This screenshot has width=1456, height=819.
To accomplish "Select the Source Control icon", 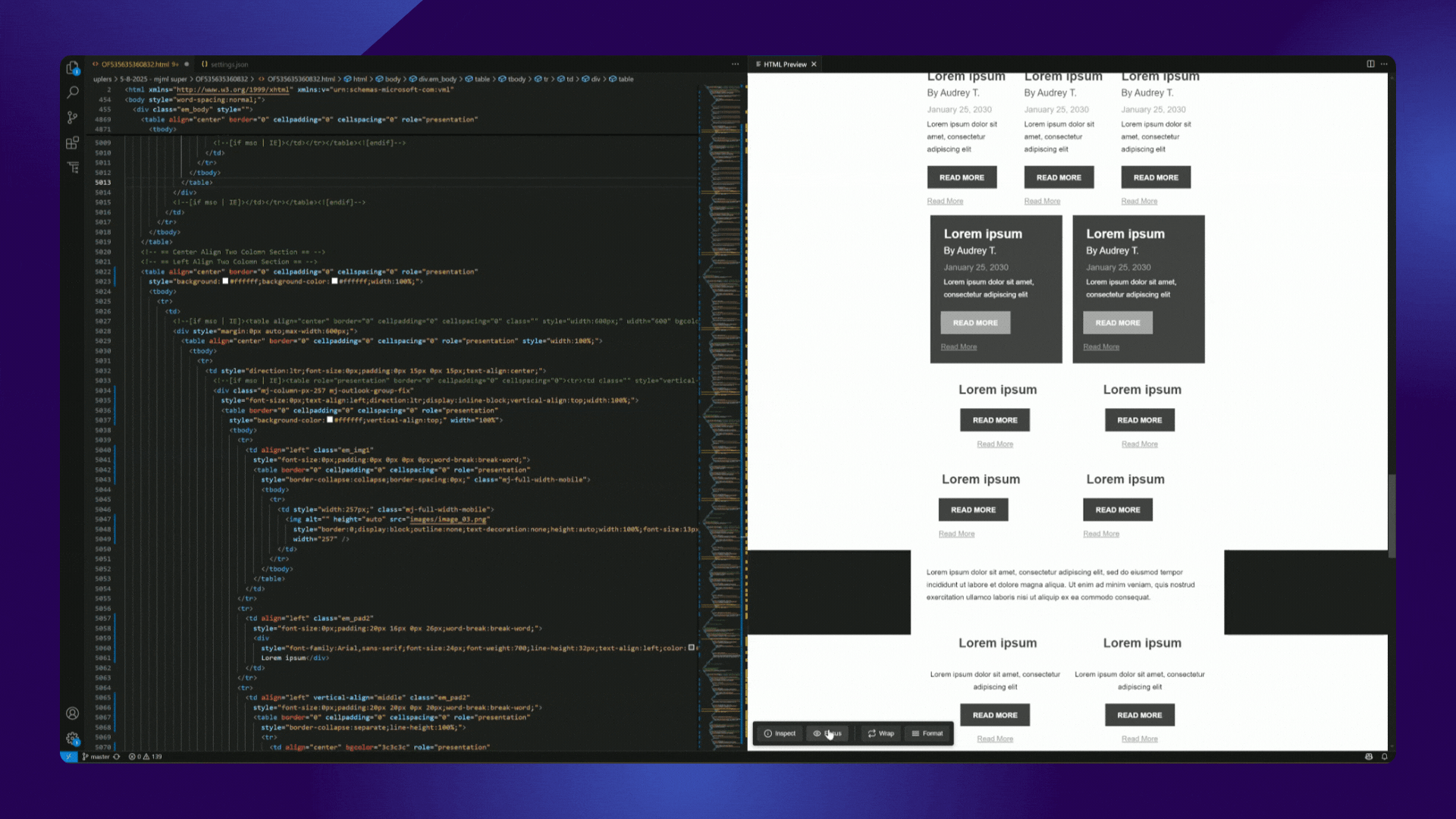I will [x=72, y=117].
